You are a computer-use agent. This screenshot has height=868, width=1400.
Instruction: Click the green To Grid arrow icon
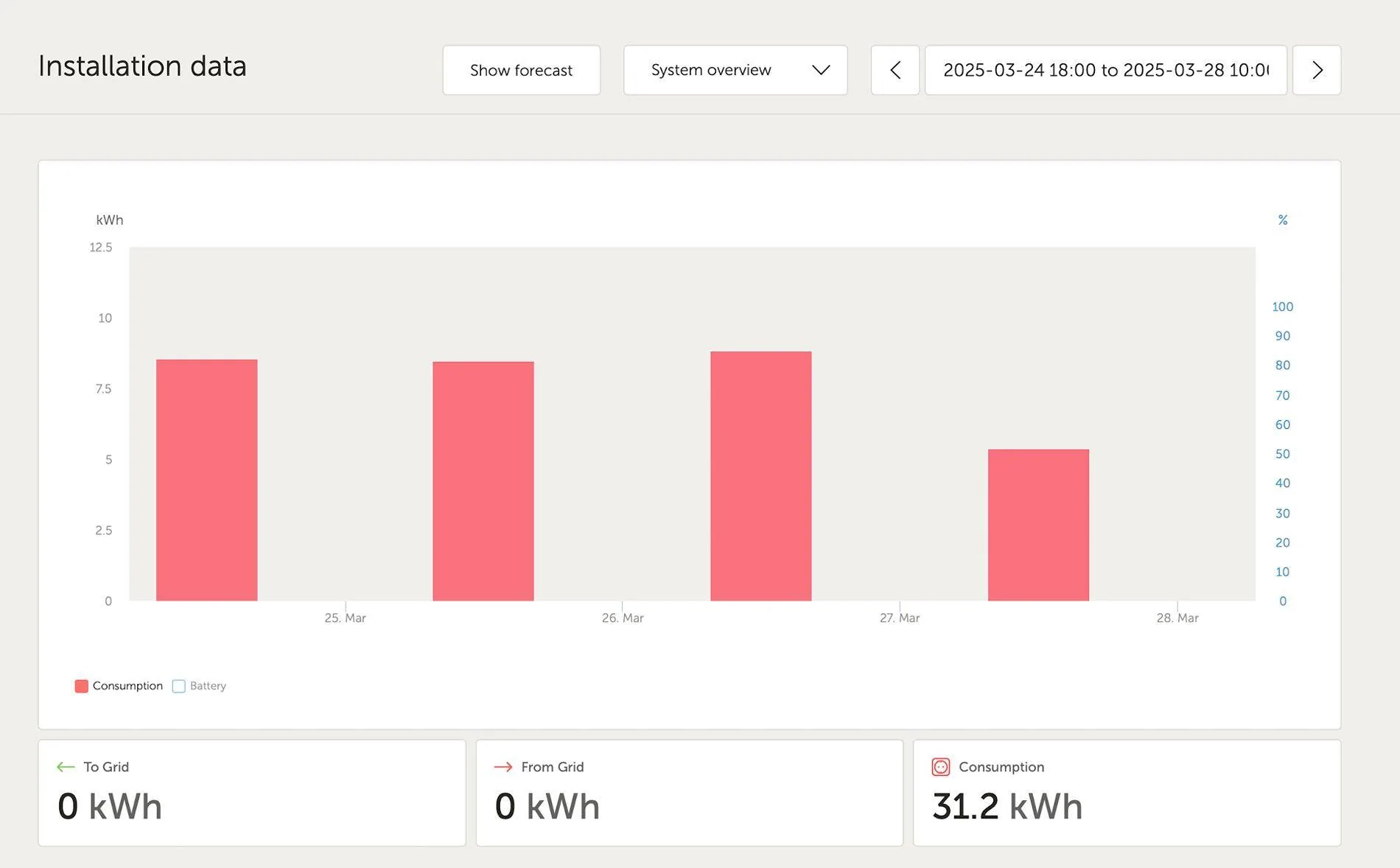point(66,767)
